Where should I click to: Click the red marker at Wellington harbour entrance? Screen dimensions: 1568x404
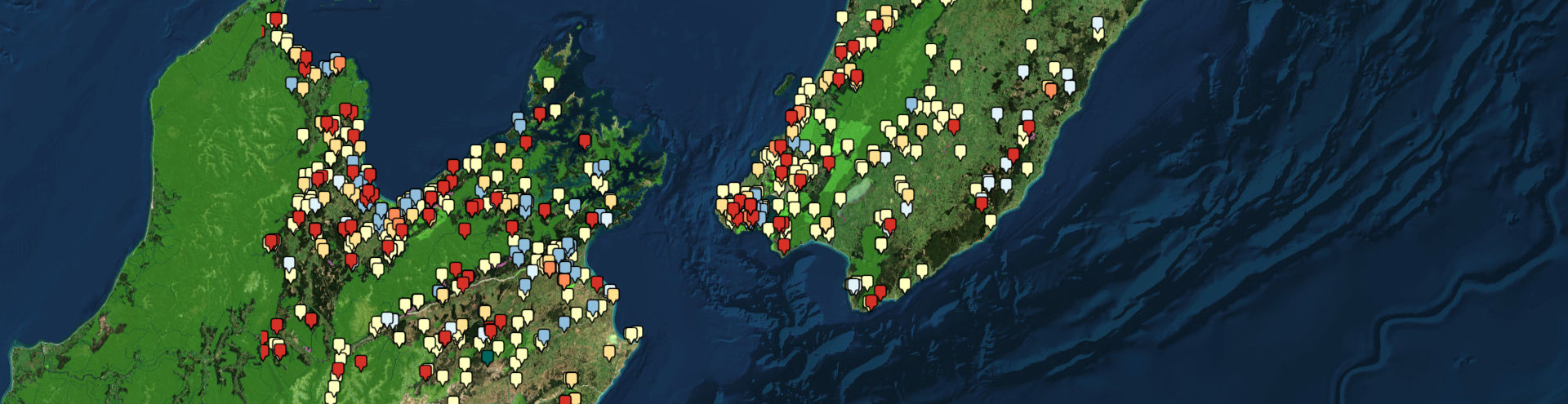point(784,244)
